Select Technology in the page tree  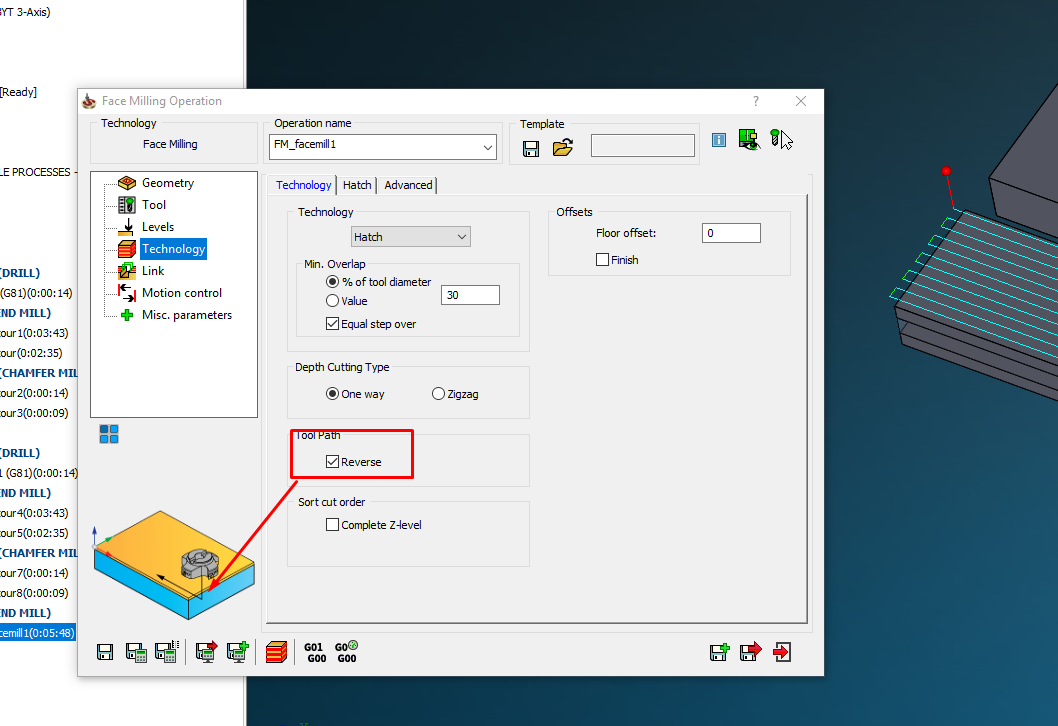[173, 249]
